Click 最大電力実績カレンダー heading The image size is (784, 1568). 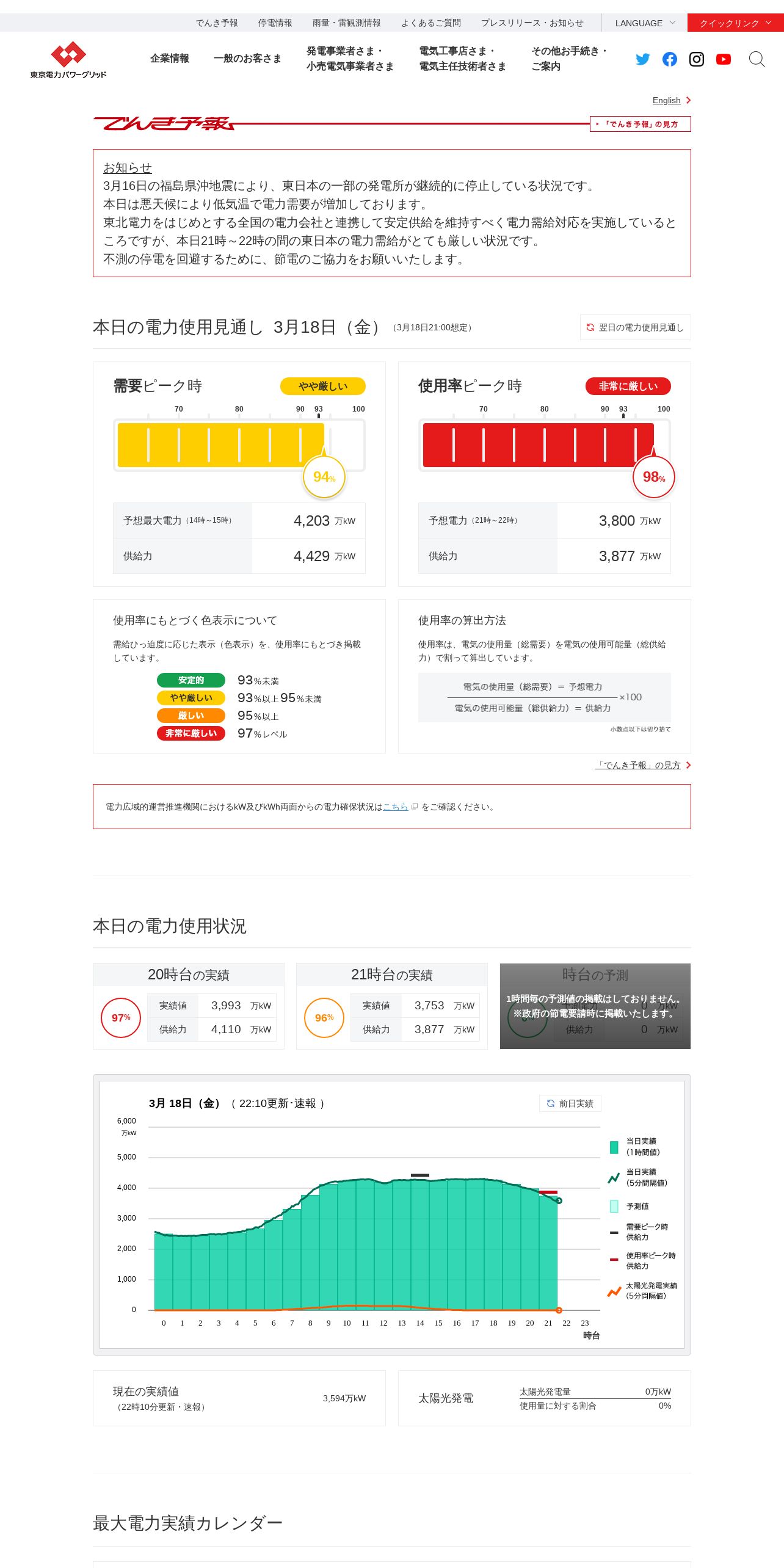(x=187, y=1523)
